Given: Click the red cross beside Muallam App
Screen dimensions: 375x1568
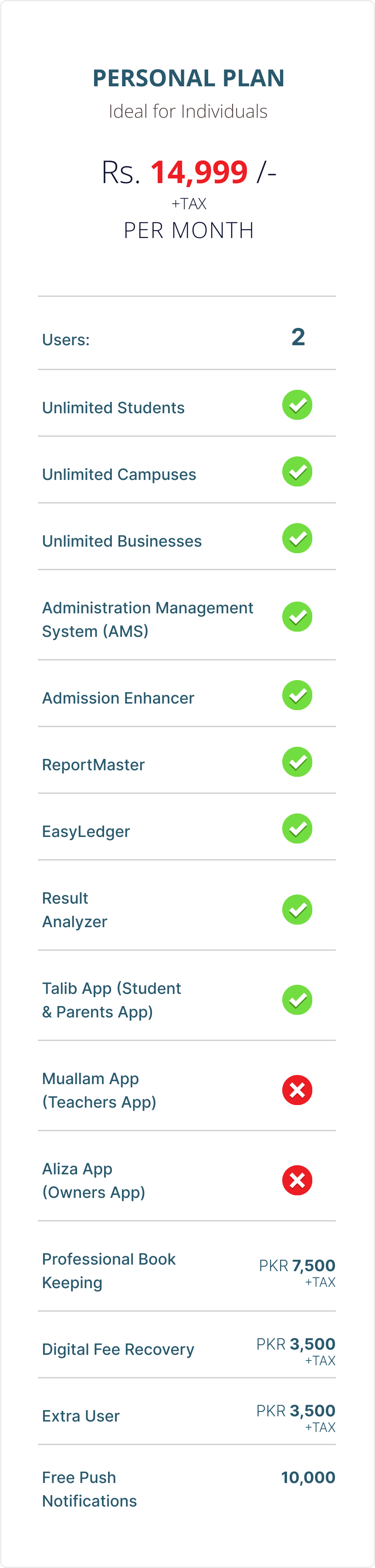Looking at the screenshot, I should pos(297,1089).
